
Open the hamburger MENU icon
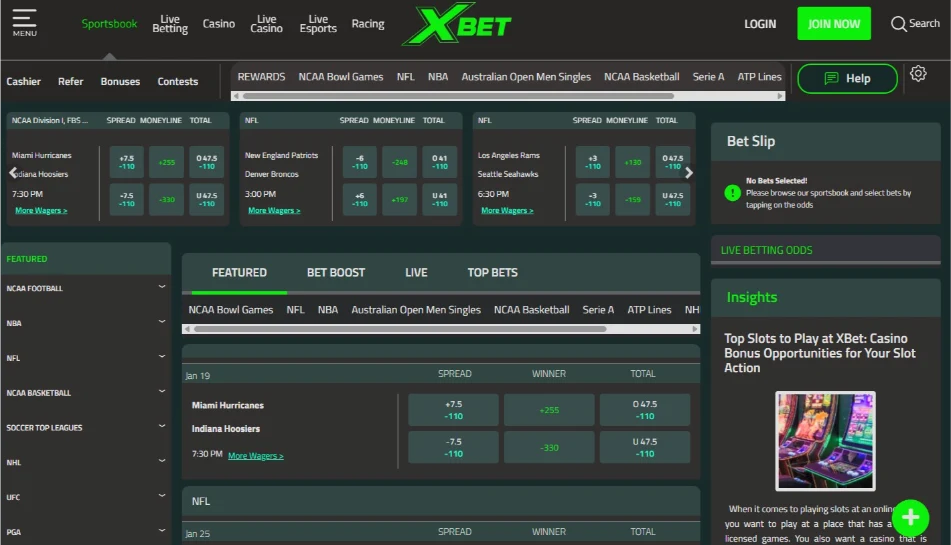coord(24,22)
